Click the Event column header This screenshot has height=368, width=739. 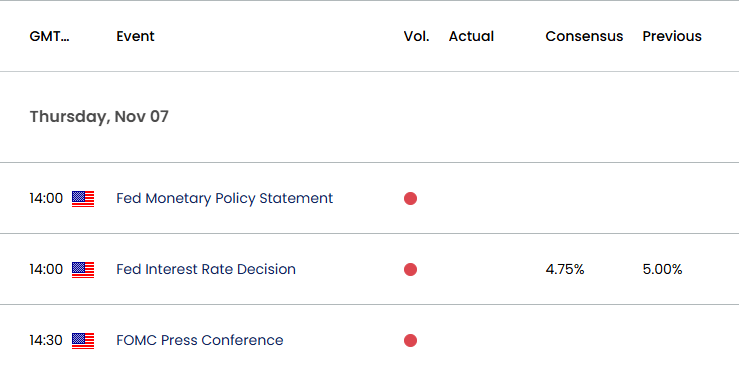135,36
